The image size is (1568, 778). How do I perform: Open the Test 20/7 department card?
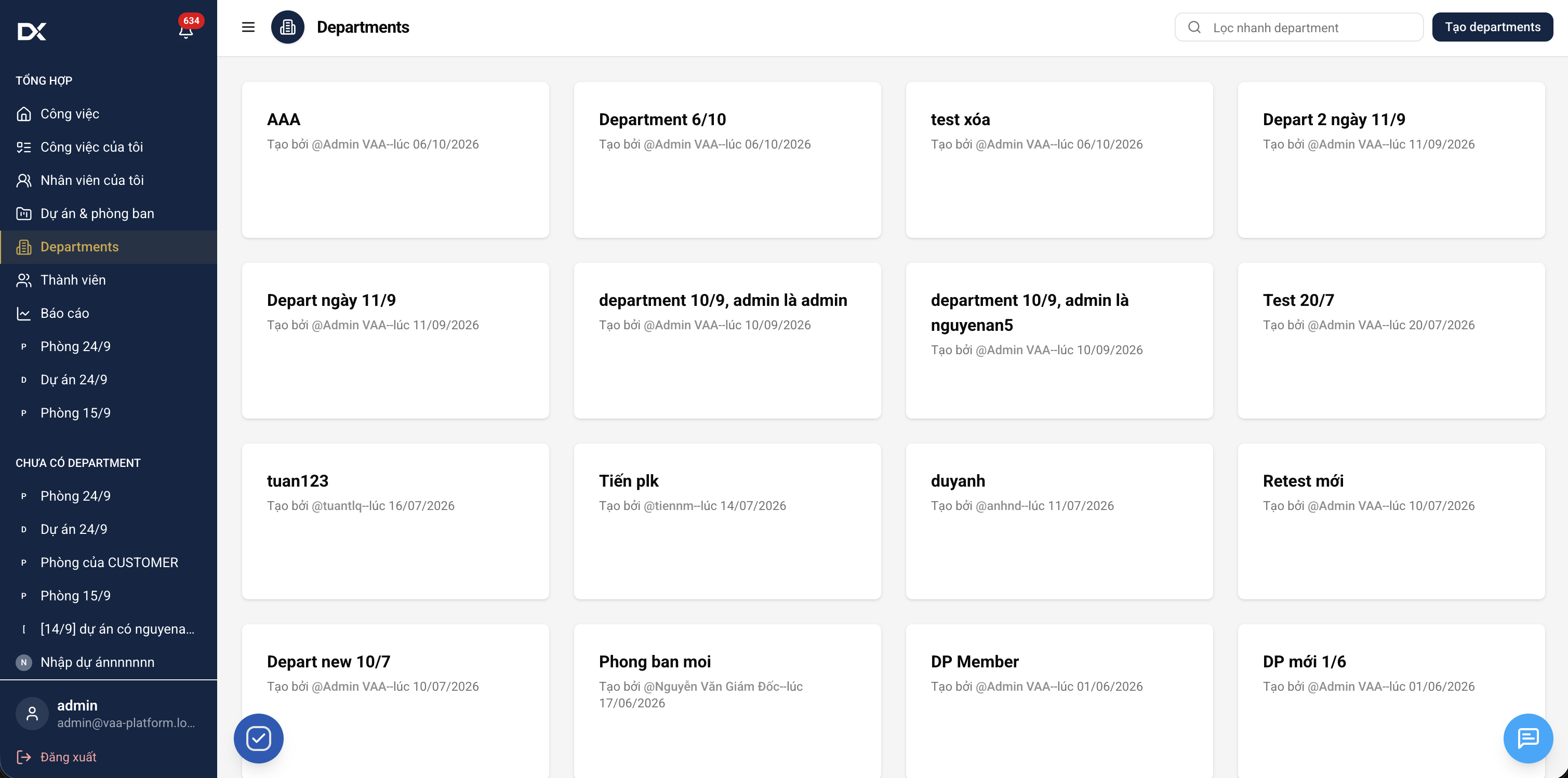click(x=1391, y=341)
